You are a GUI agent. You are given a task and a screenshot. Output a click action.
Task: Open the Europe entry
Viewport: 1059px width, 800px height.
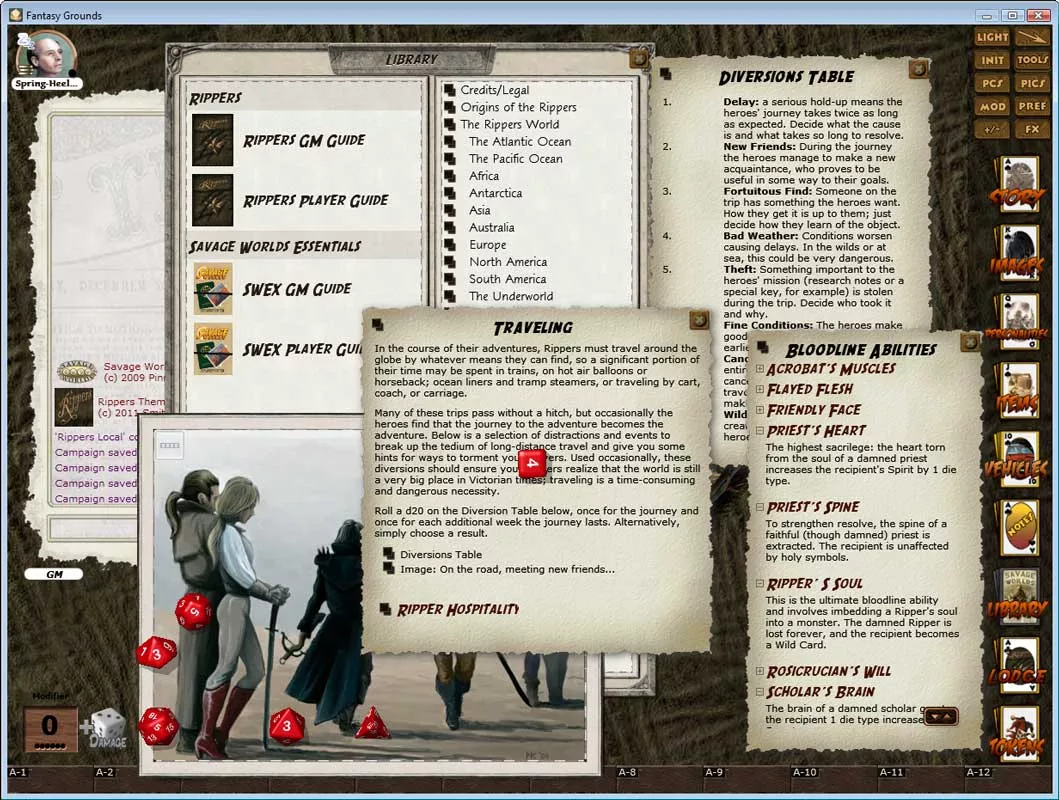(475, 244)
